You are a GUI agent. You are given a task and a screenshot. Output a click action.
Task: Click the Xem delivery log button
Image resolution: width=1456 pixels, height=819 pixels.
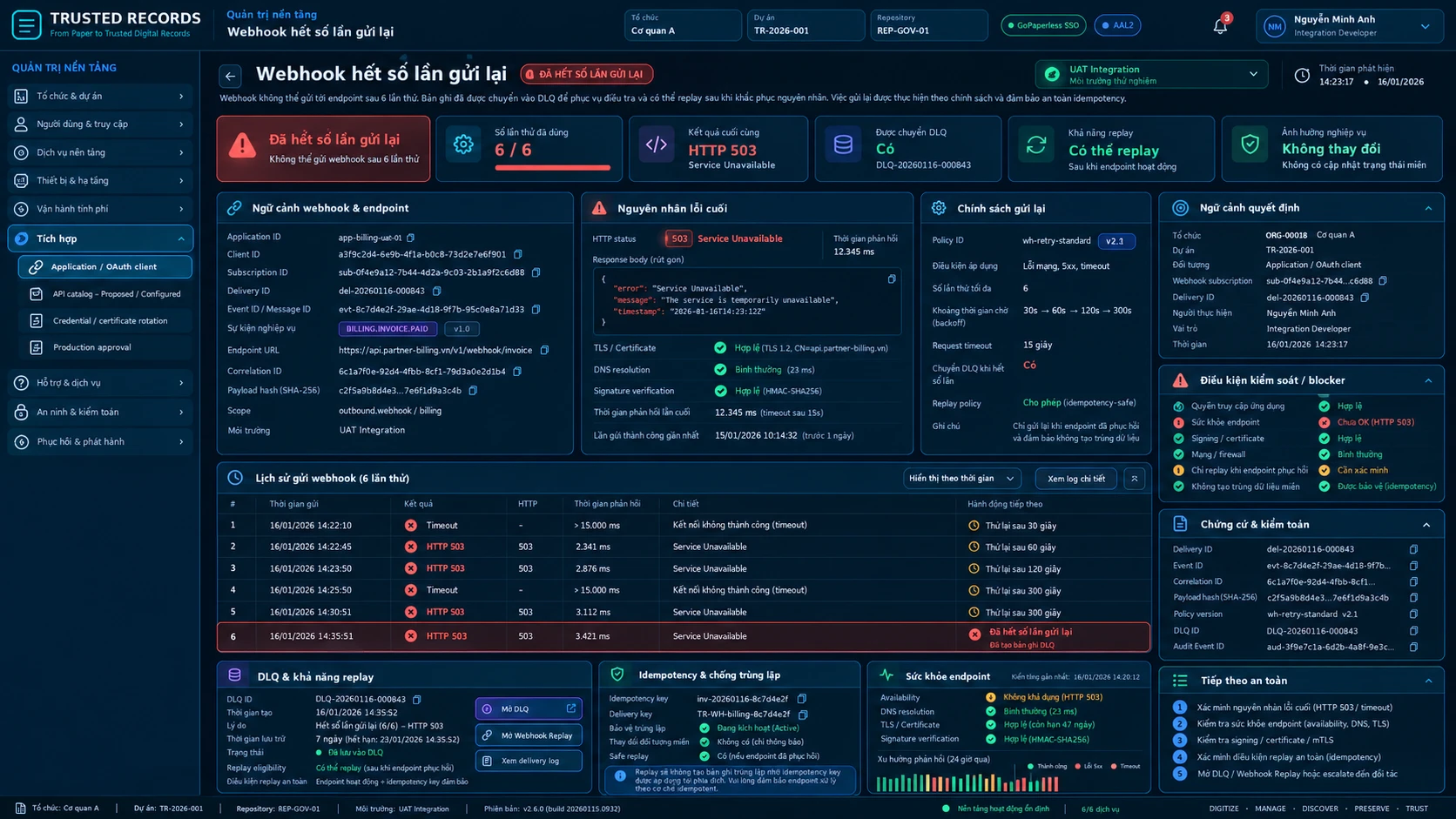(529, 761)
